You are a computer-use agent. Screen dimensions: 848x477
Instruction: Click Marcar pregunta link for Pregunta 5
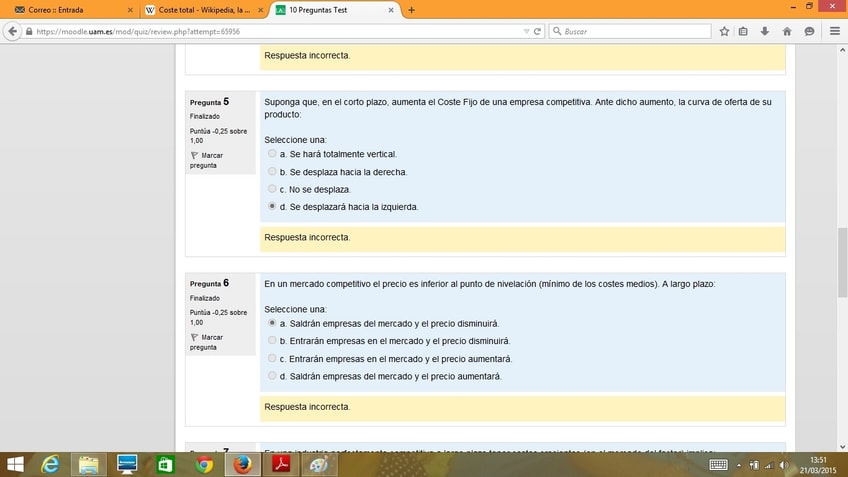(206, 160)
